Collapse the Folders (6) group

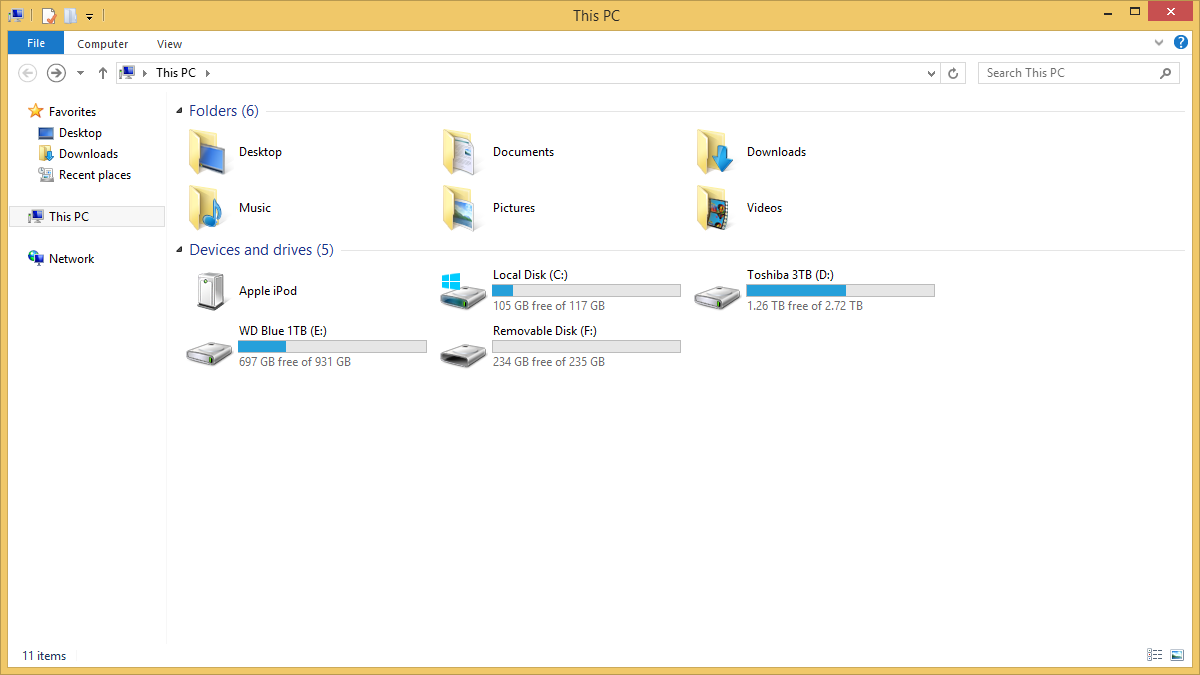[x=179, y=111]
